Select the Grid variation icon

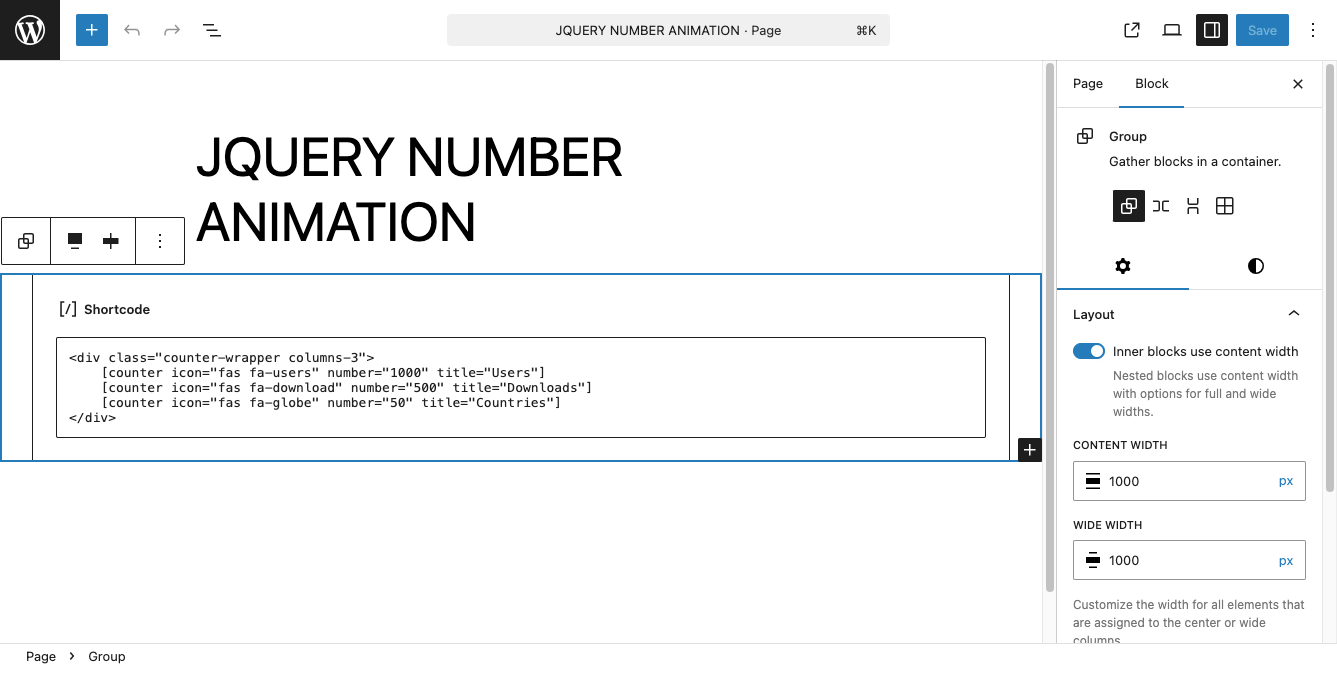[1224, 206]
